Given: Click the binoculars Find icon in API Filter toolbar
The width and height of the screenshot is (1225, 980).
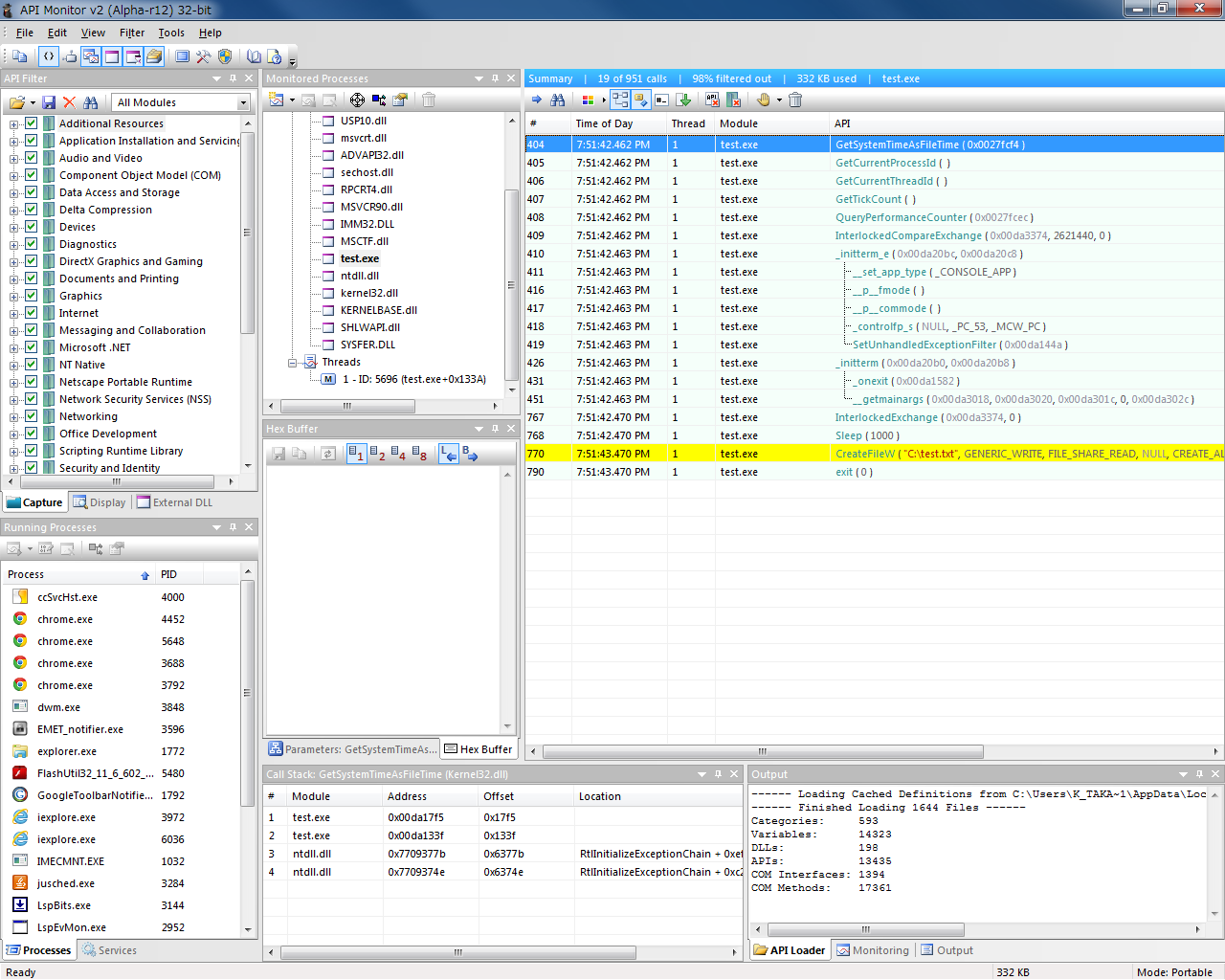Looking at the screenshot, I should tap(91, 102).
